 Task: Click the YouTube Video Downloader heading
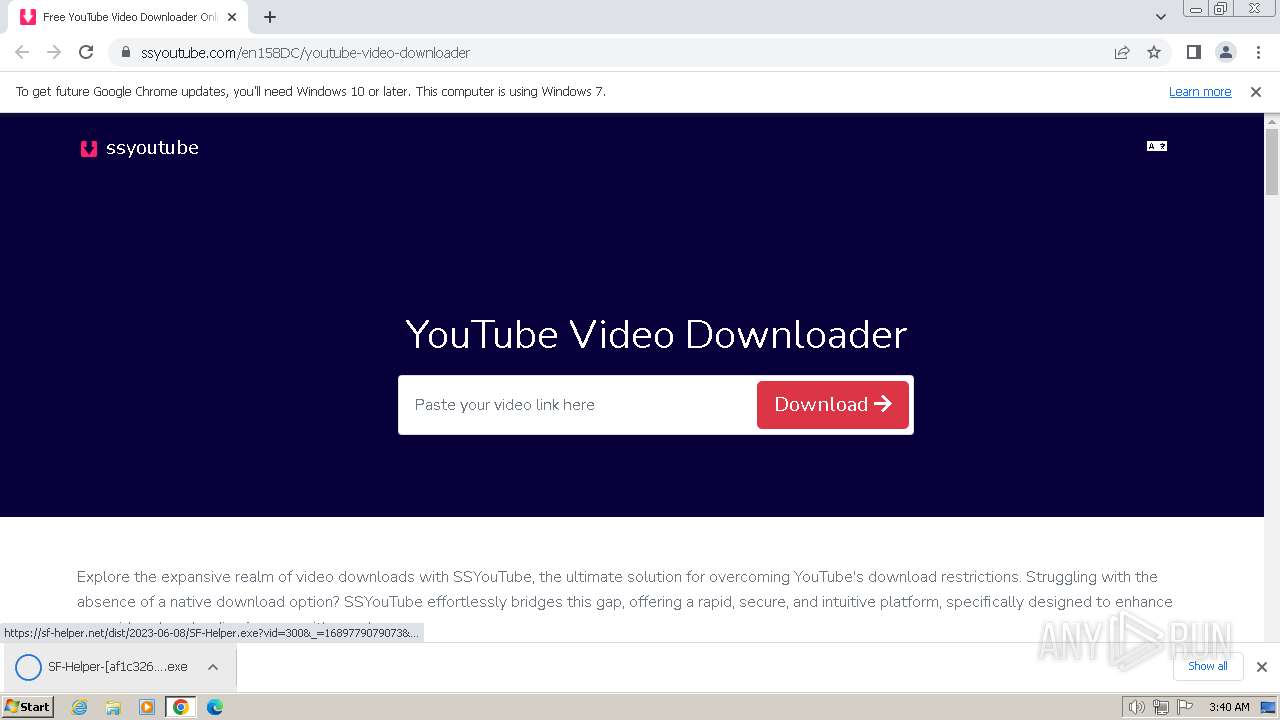click(x=656, y=334)
